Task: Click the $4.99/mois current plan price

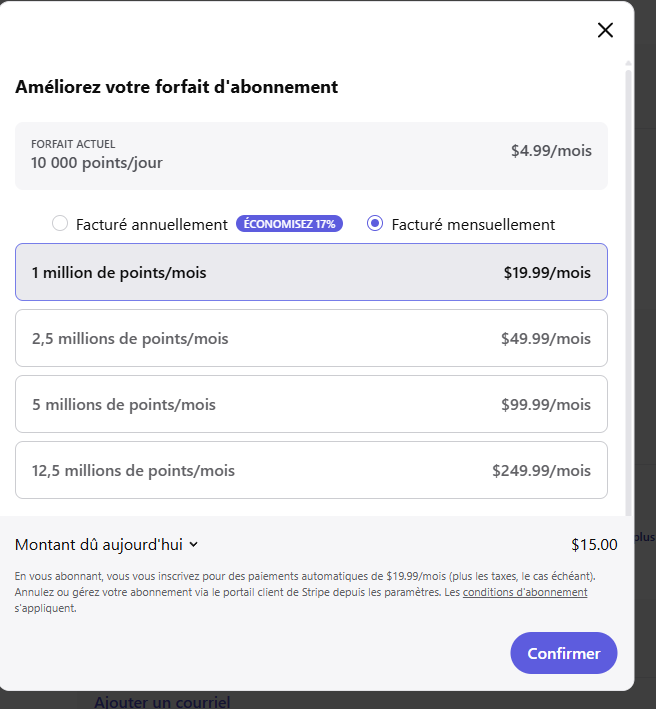Action: coord(551,151)
